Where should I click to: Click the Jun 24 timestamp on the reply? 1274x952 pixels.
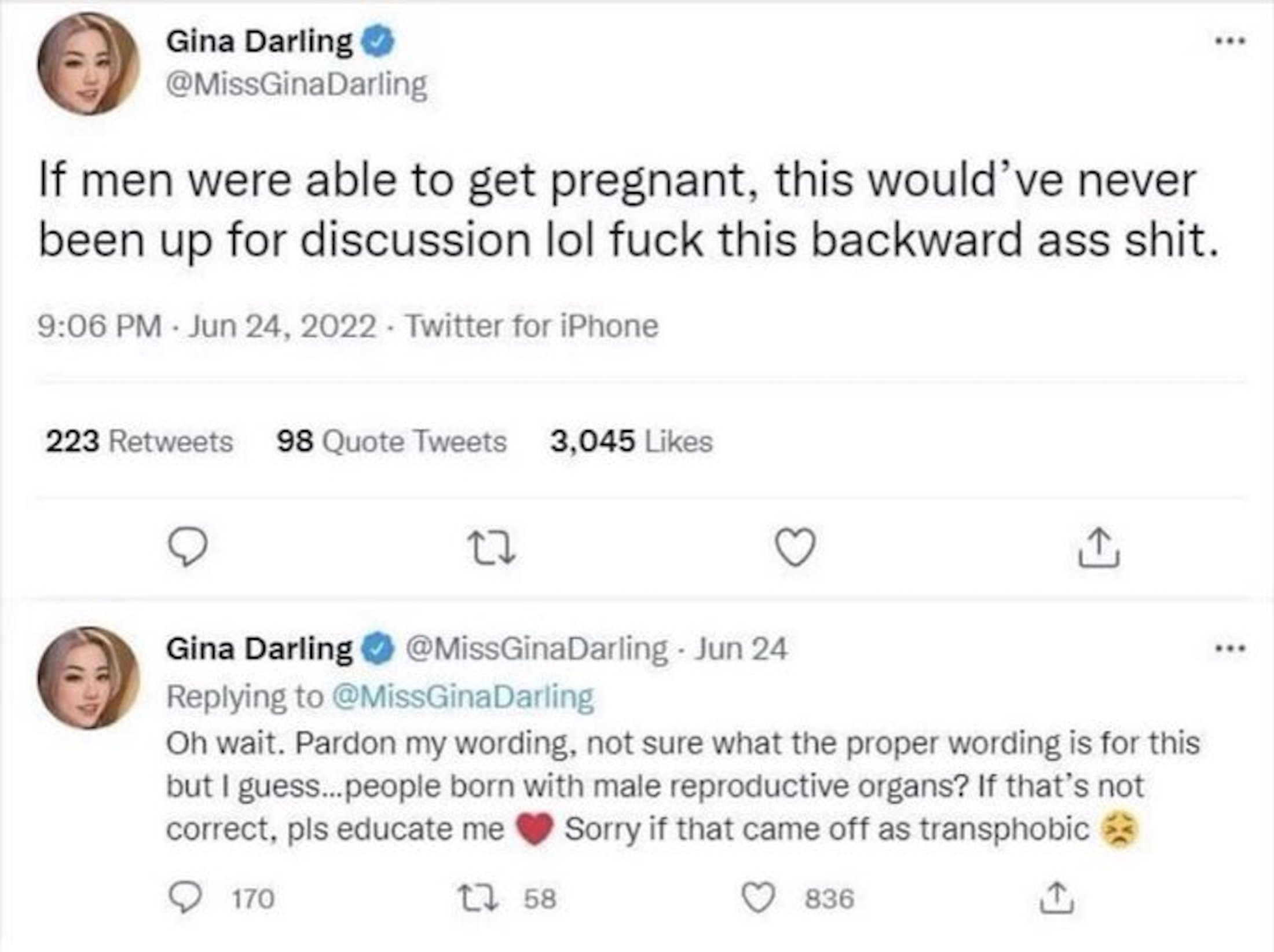tap(741, 649)
